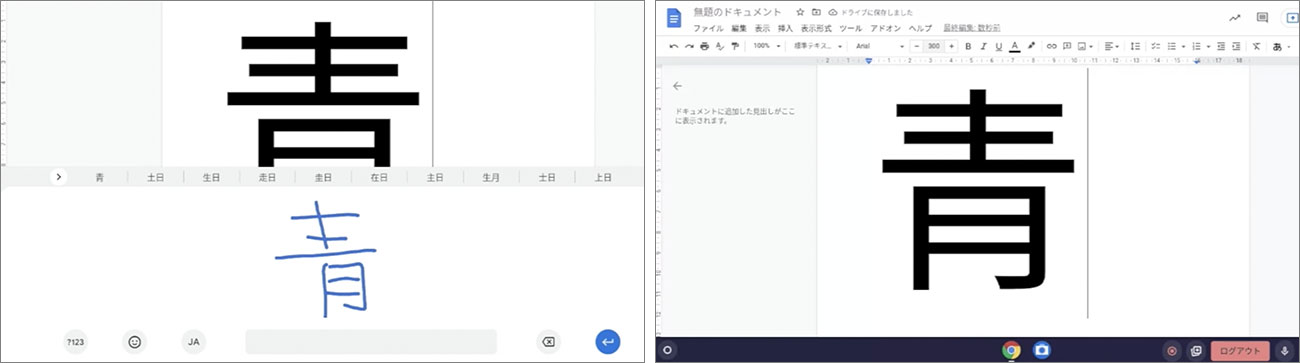This screenshot has height=363, width=1300.
Task: Open the paragraph style dropdown
Action: pyautogui.click(x=817, y=46)
